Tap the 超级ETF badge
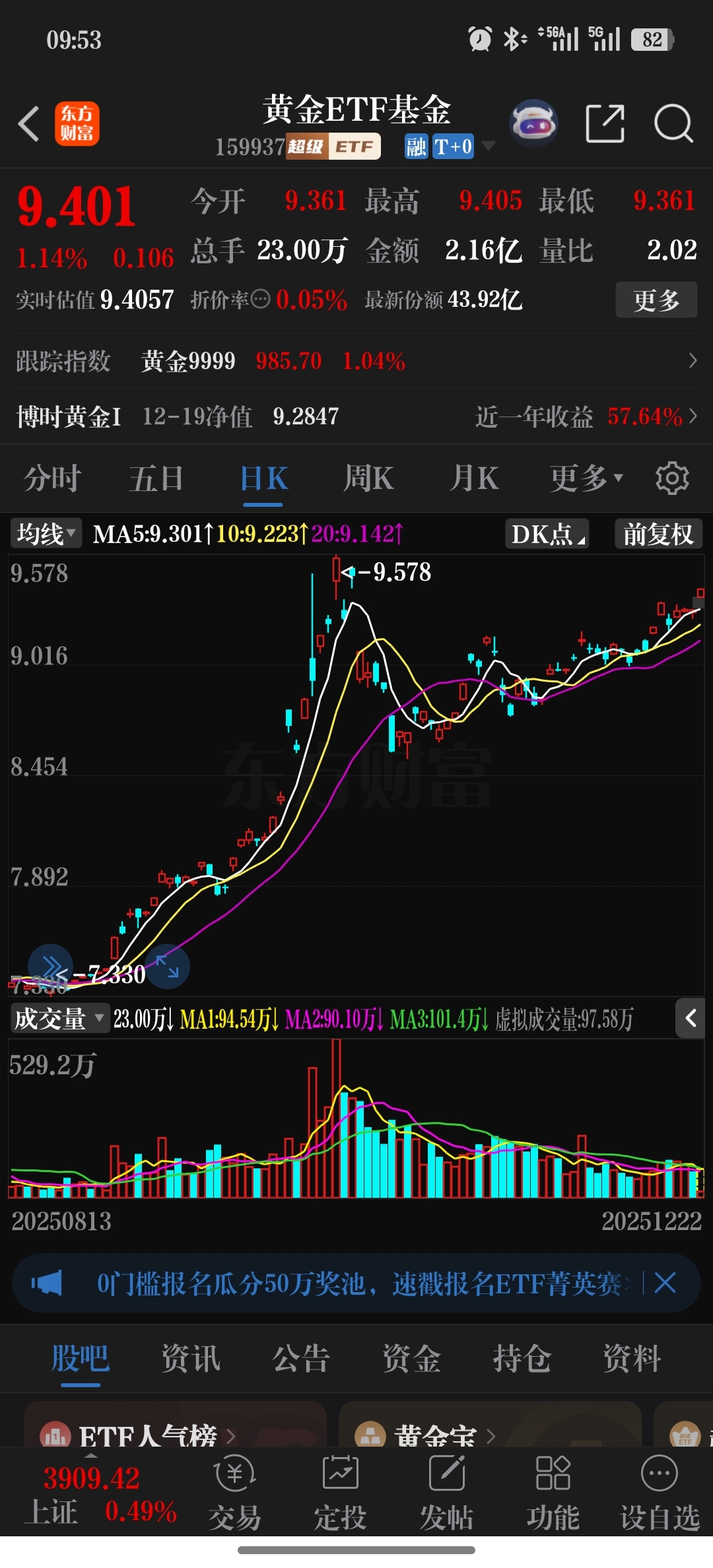This screenshot has height=1568, width=713. coord(333,147)
